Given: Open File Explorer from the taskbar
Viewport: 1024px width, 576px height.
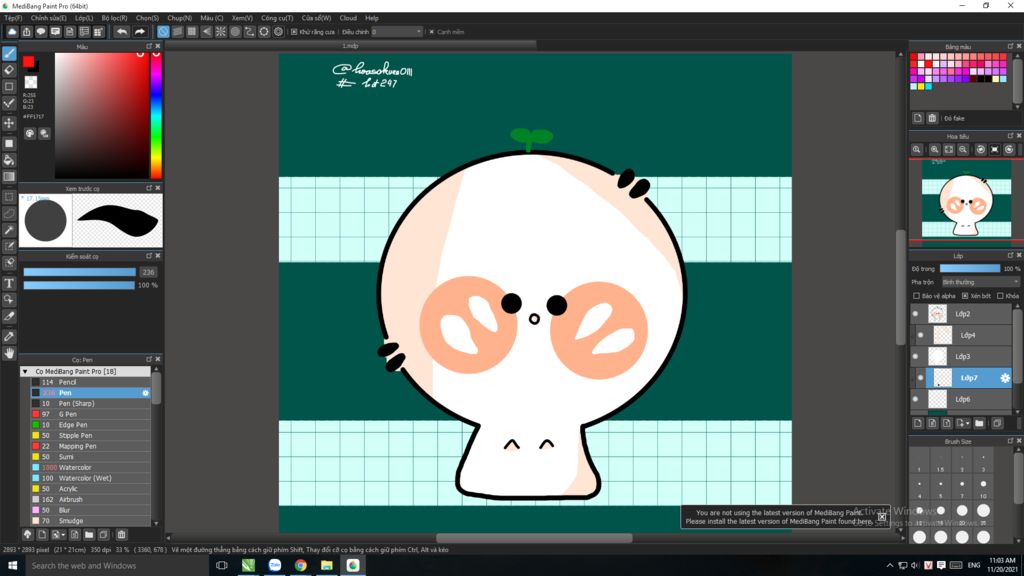Looking at the screenshot, I should pyautogui.click(x=327, y=566).
